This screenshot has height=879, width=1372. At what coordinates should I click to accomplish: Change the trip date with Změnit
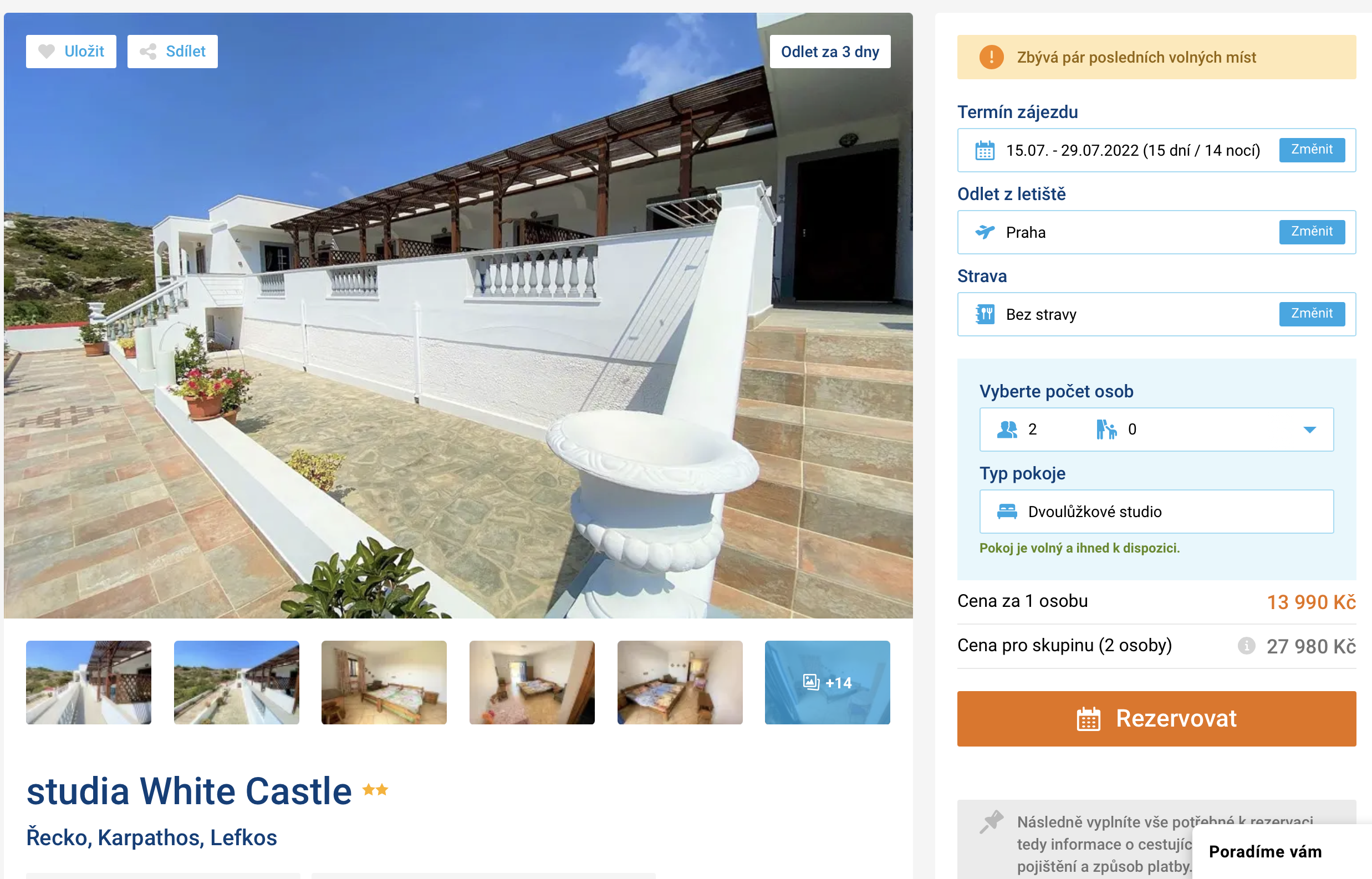tap(1312, 150)
